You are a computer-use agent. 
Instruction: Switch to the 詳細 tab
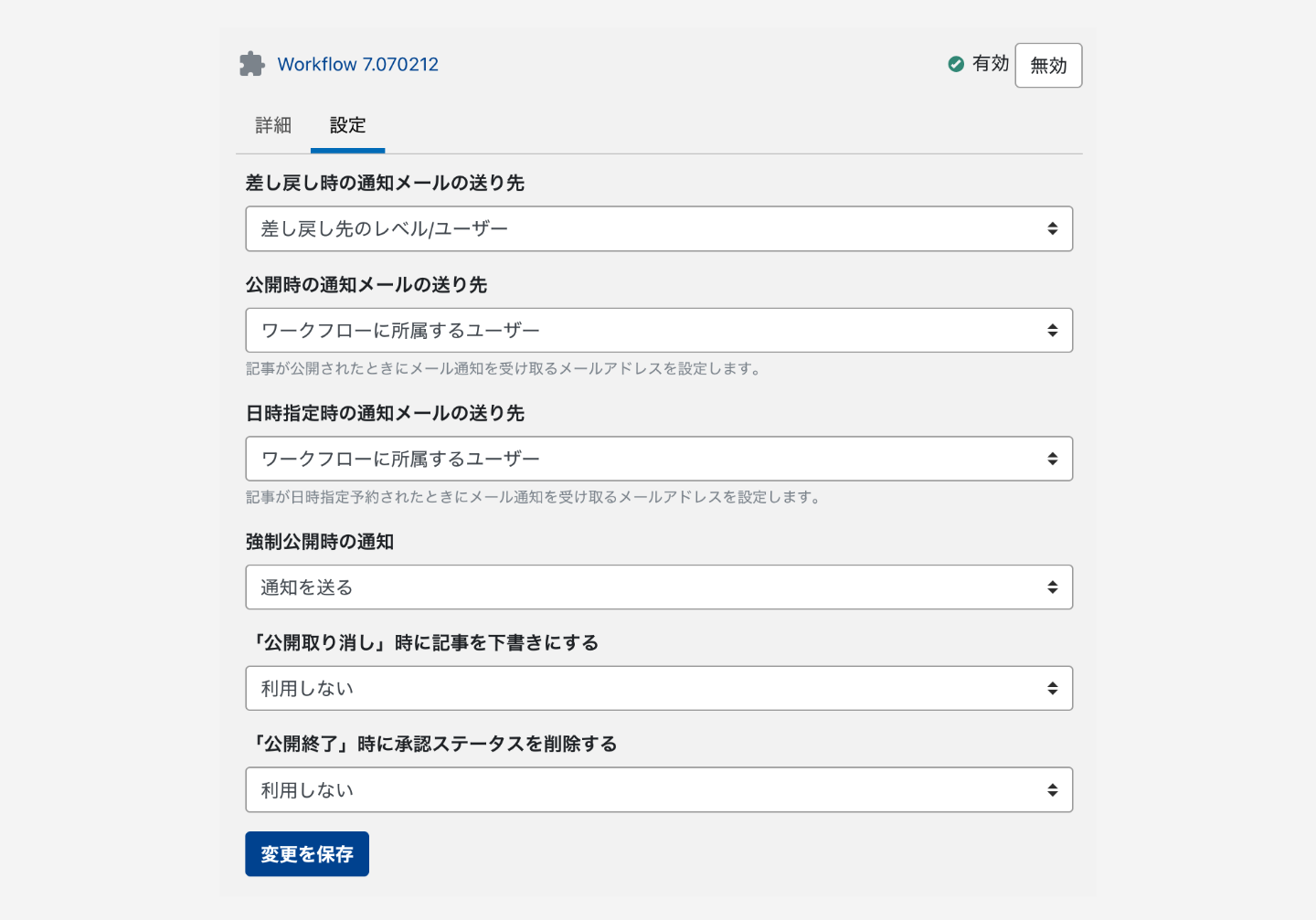point(273,125)
